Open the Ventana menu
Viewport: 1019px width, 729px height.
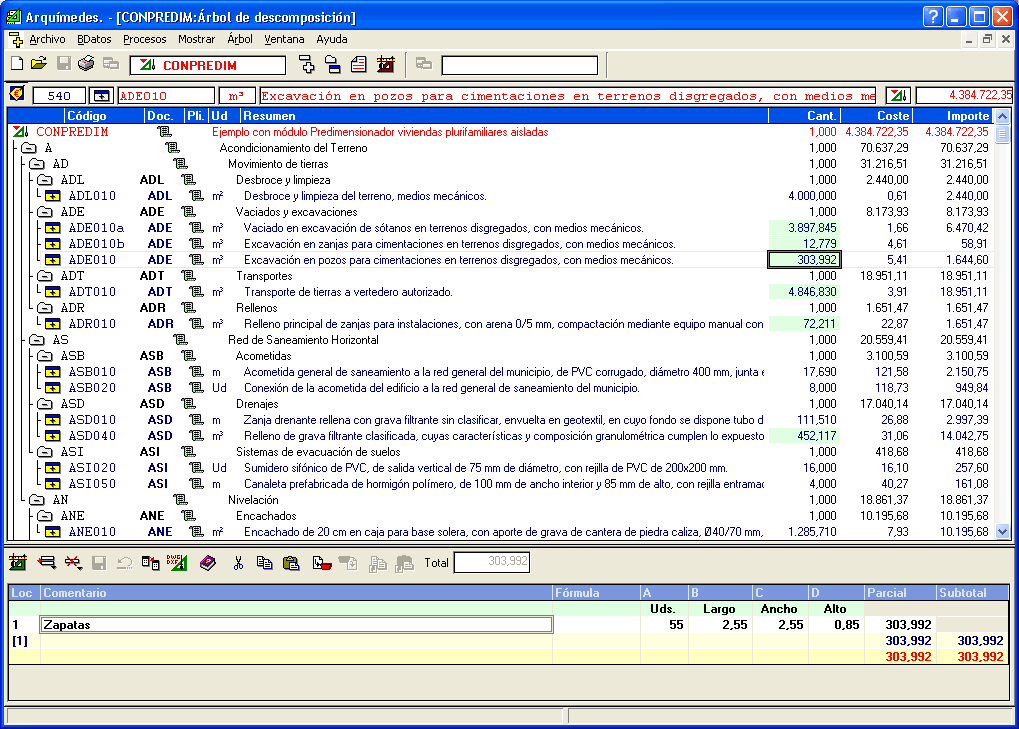[x=284, y=40]
